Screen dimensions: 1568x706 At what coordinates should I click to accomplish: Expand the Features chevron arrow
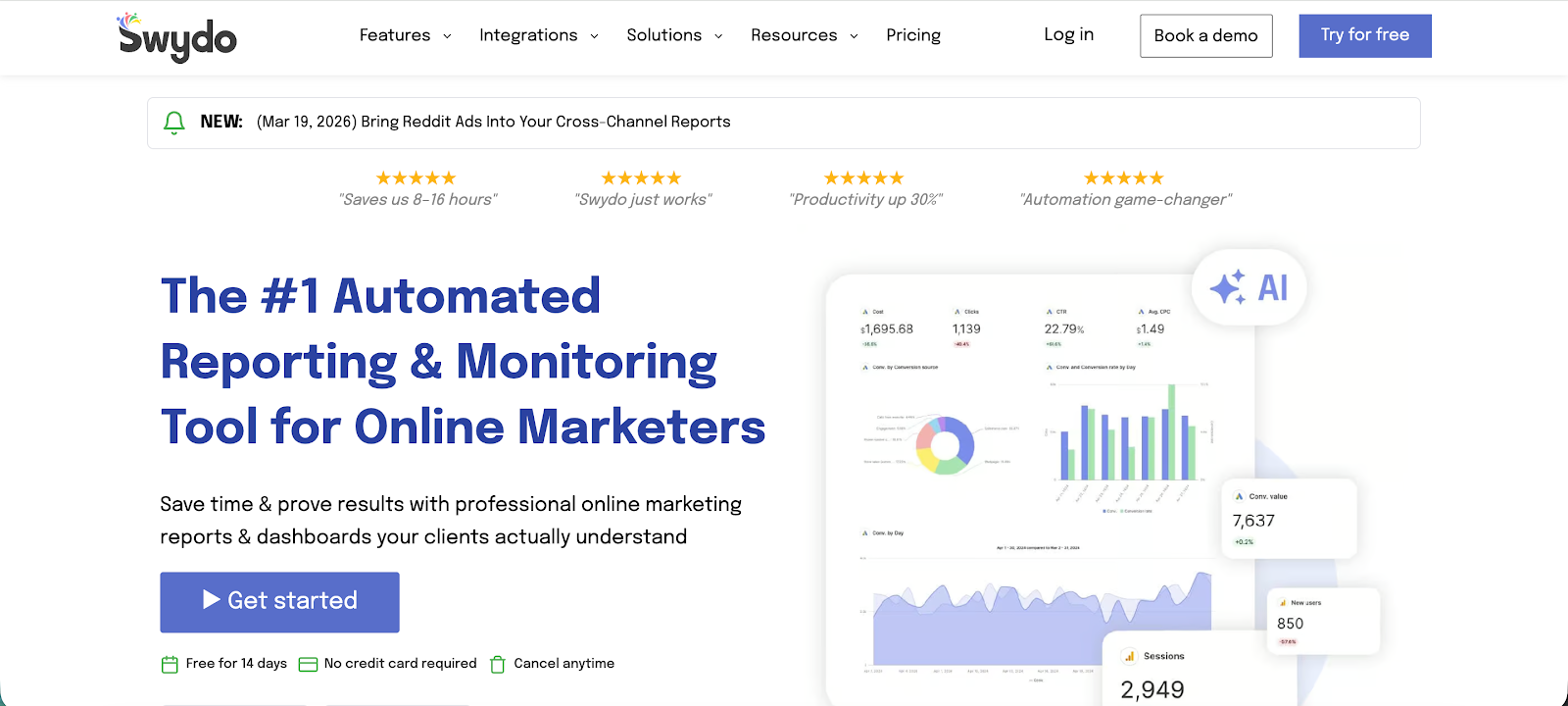click(447, 36)
